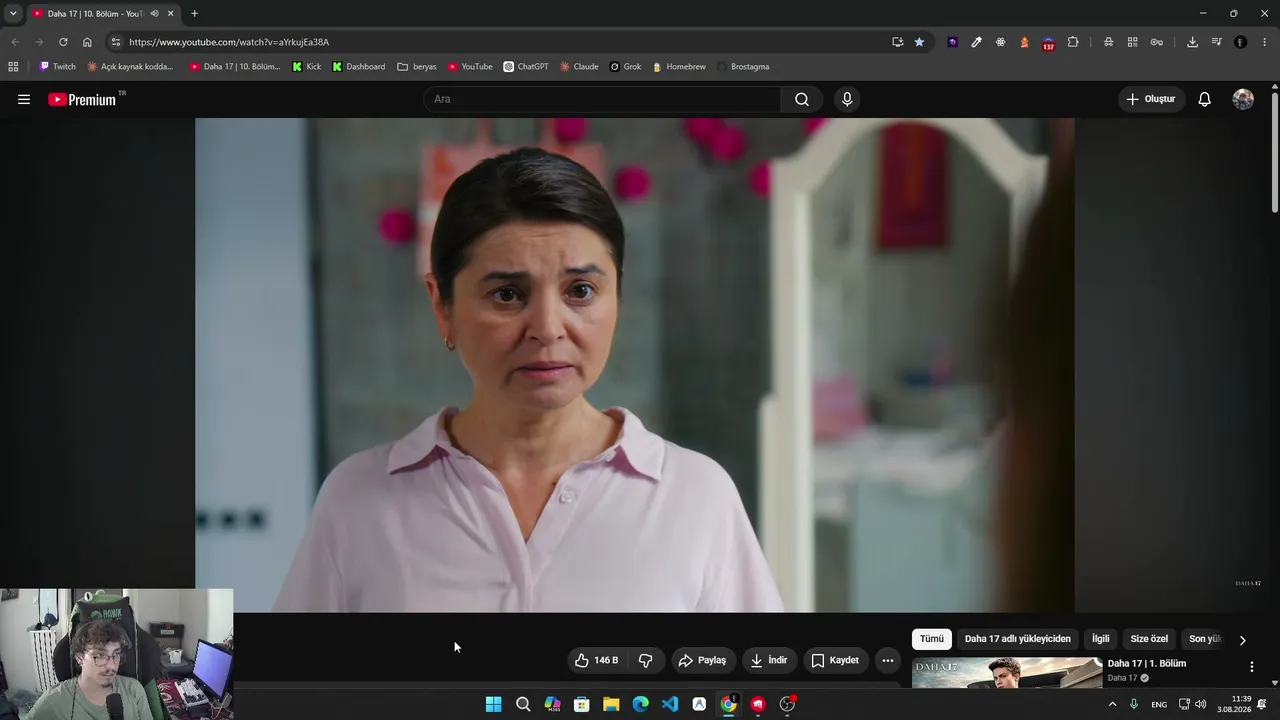Dislike the video

[645, 660]
